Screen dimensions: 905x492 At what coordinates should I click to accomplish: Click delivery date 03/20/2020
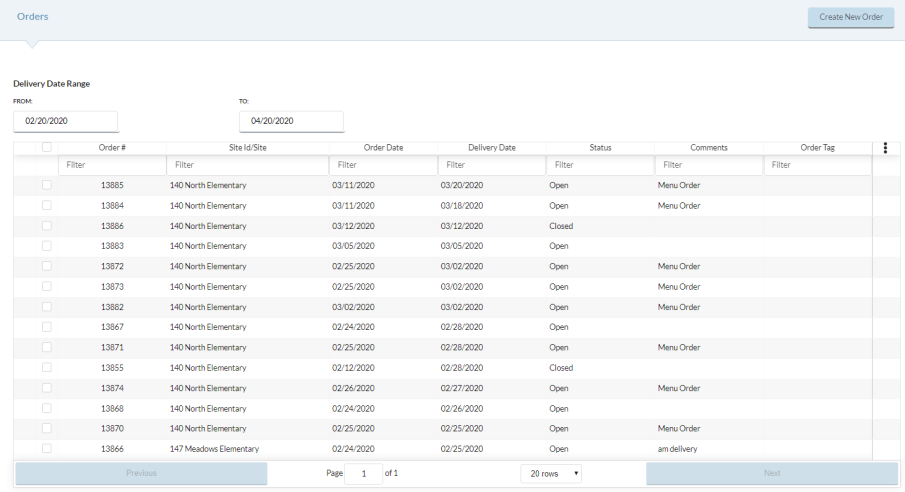coord(462,185)
